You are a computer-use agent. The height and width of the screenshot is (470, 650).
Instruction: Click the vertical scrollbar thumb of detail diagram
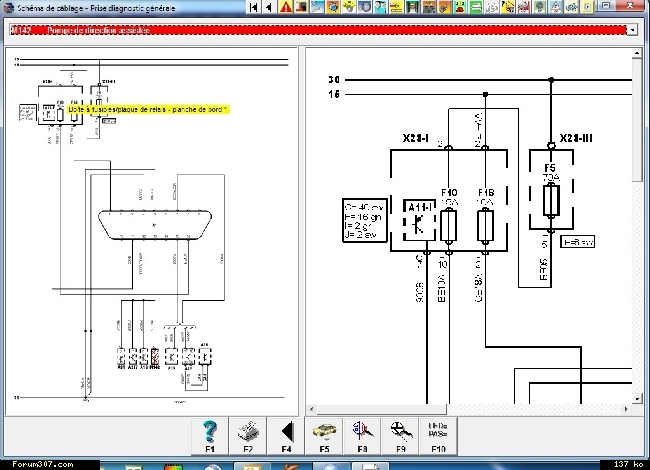point(637,119)
